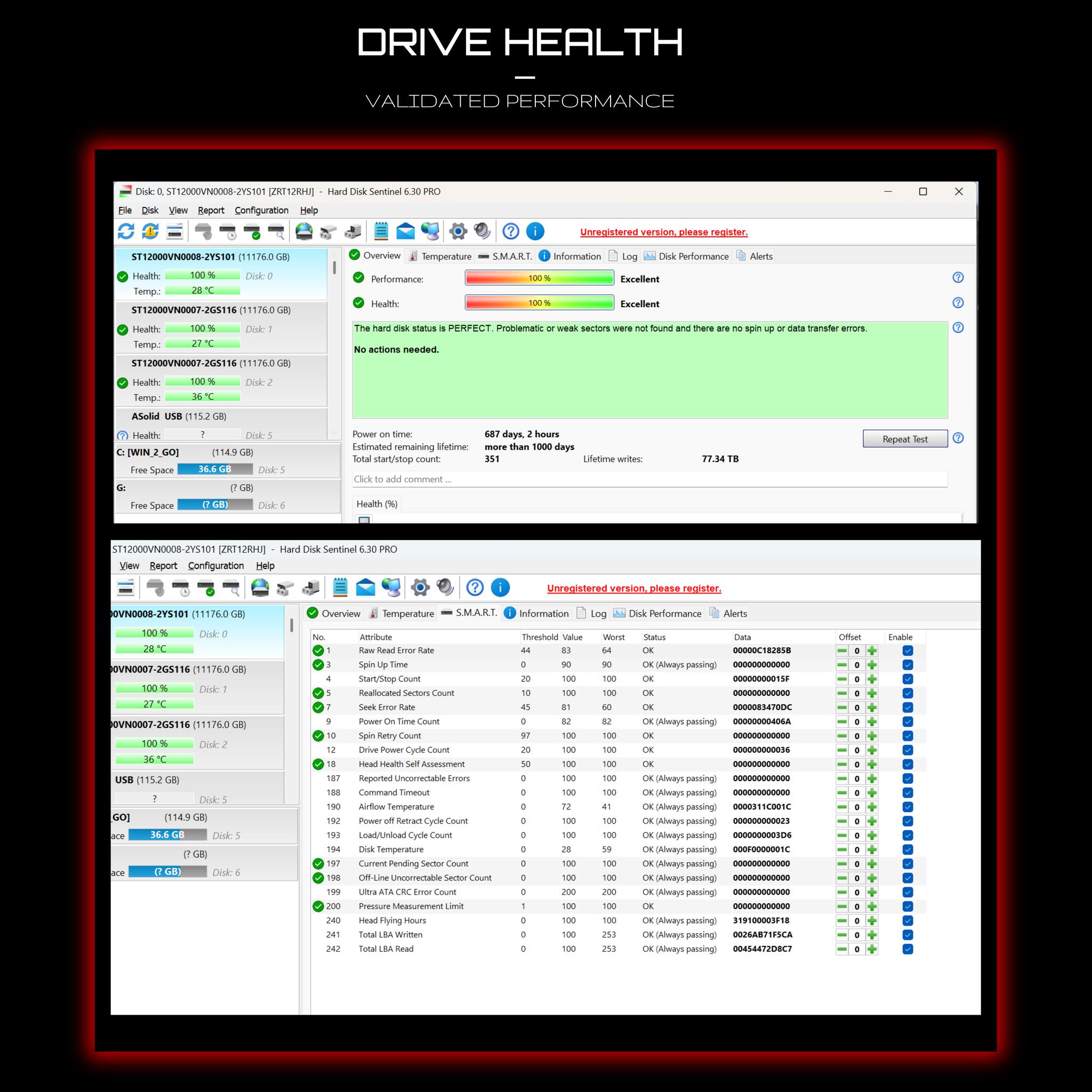Click the disk-with-clock icon in the S.M.A.R.T. window toolbar

(181, 588)
